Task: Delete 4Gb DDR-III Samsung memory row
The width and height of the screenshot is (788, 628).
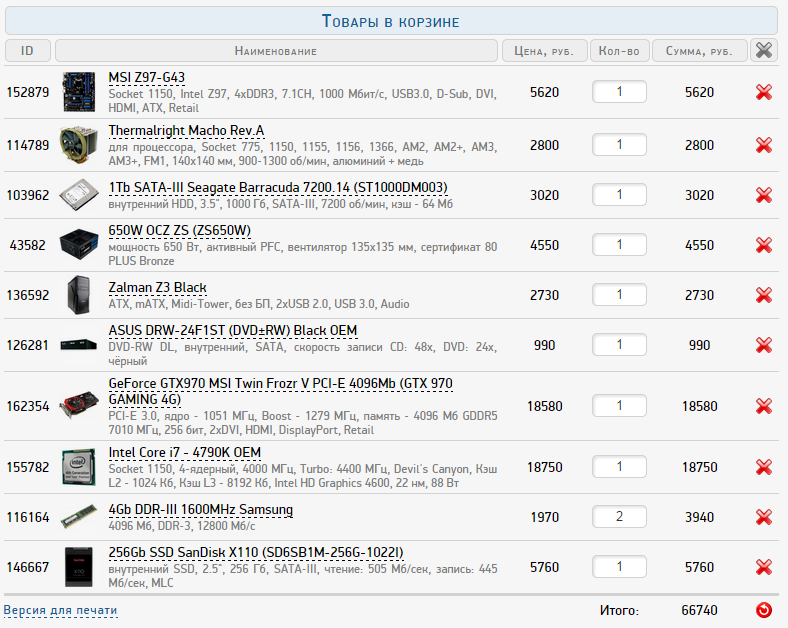Action: point(763,517)
